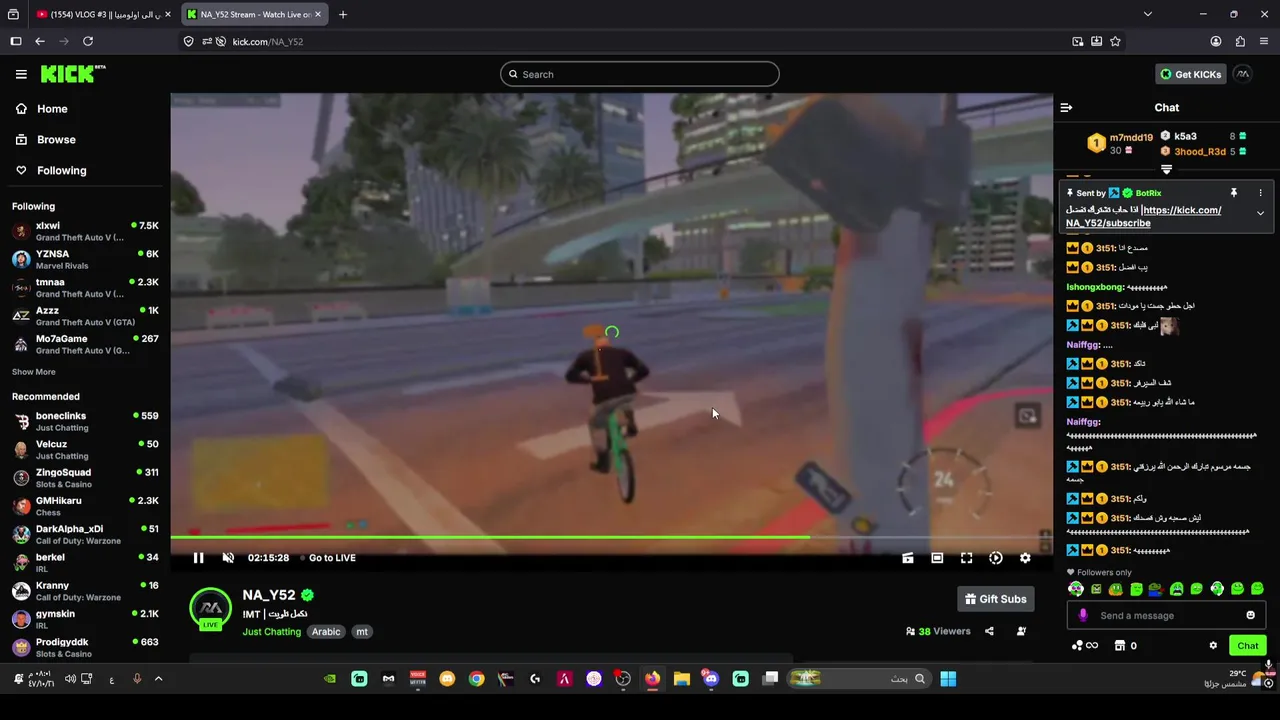Image resolution: width=1280 pixels, height=720 pixels.
Task: Pause the stream video
Action: [198, 558]
